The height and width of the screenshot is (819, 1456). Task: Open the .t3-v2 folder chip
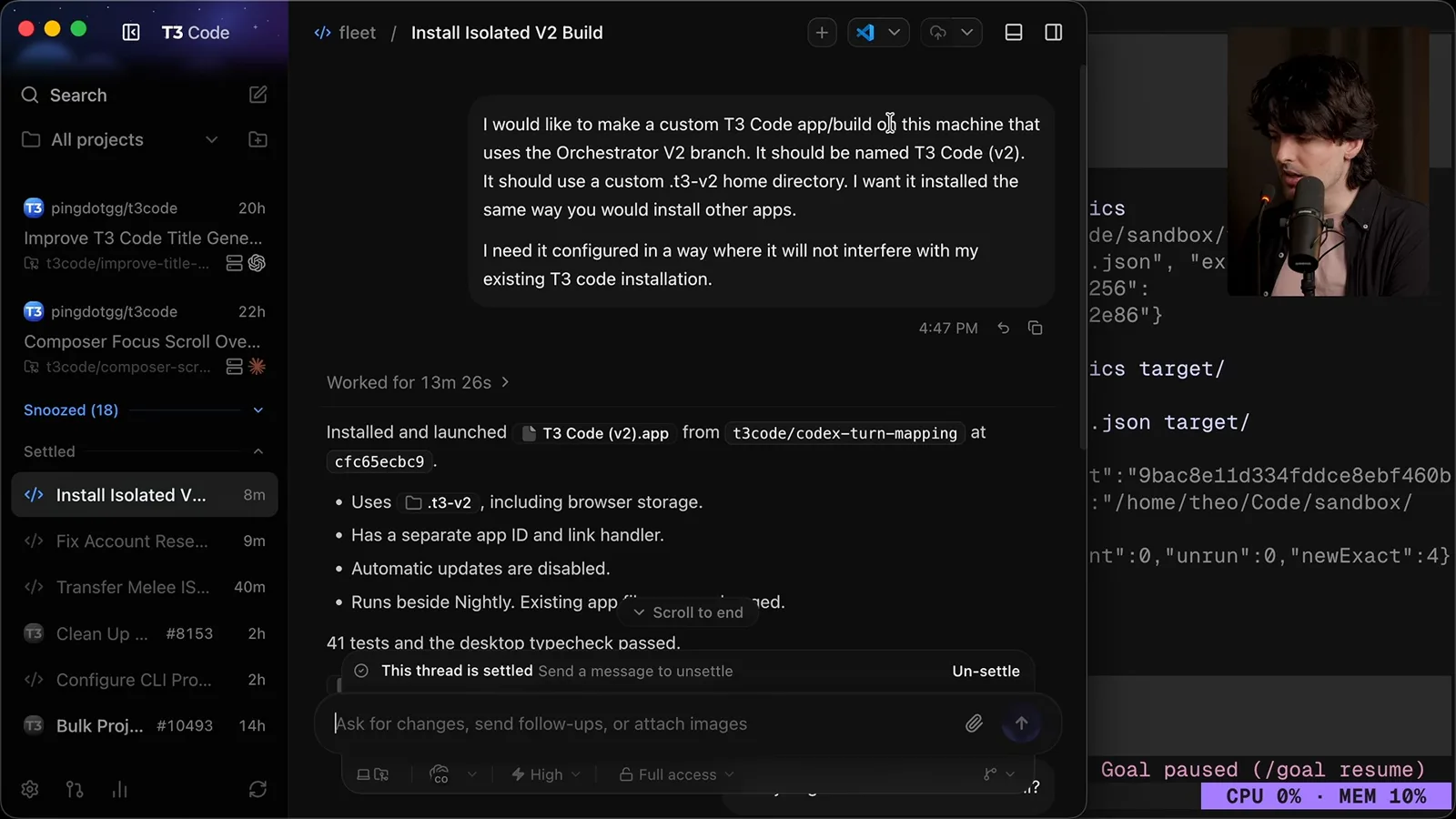pyautogui.click(x=439, y=502)
